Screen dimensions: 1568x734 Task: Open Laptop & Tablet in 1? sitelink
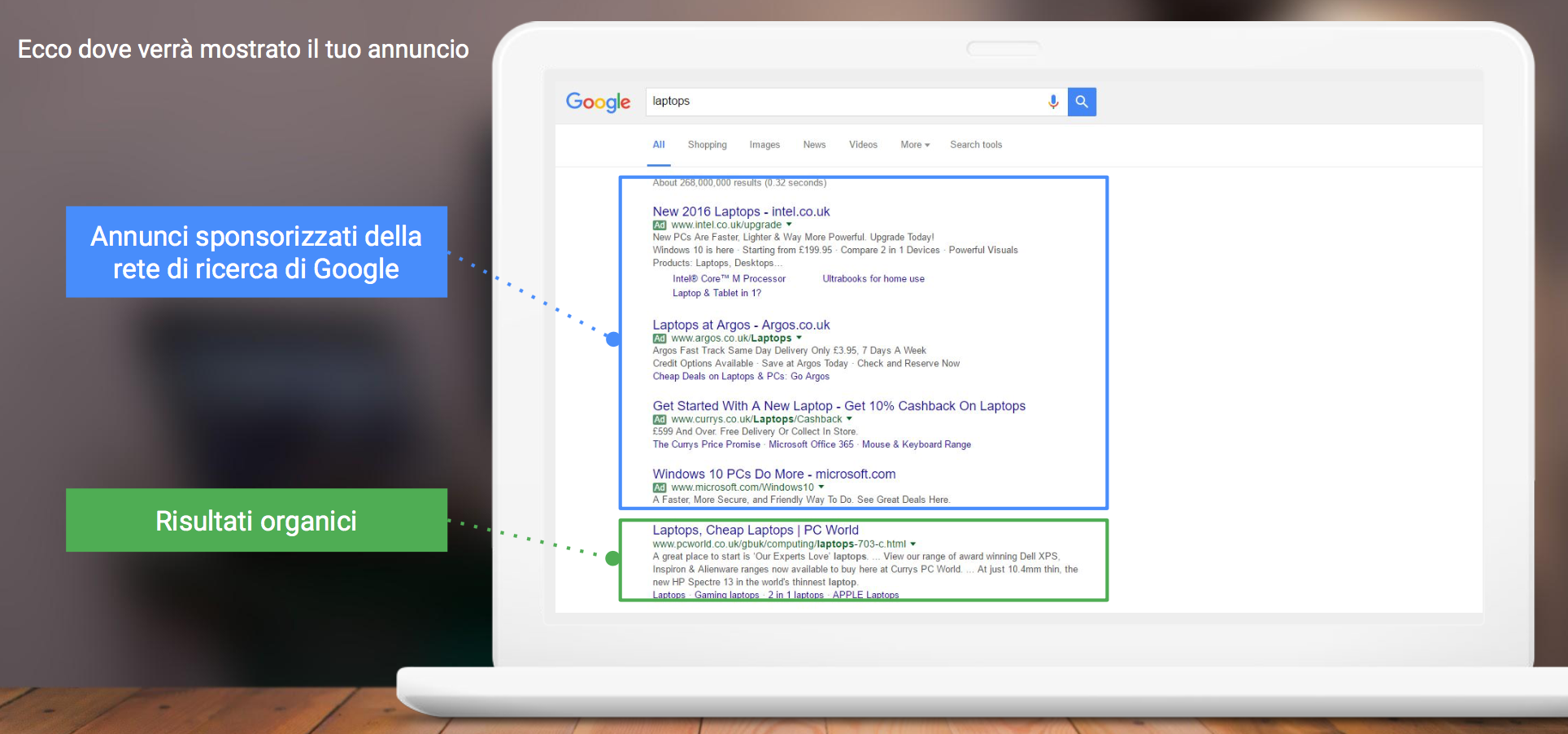tap(716, 294)
